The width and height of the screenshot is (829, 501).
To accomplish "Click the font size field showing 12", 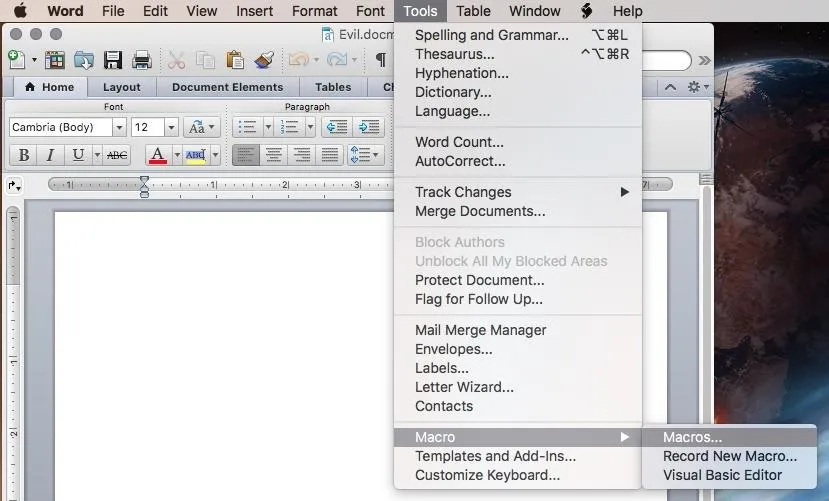I will [148, 127].
